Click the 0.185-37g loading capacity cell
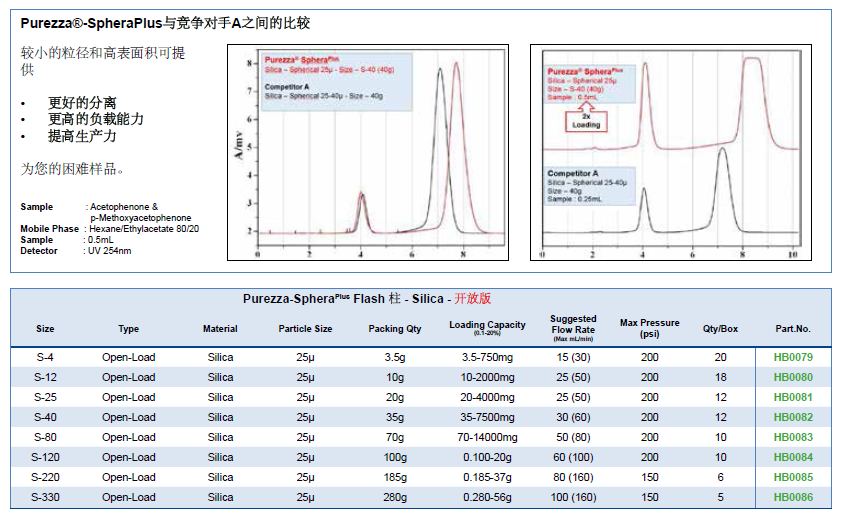This screenshot has width=841, height=520. [x=487, y=477]
